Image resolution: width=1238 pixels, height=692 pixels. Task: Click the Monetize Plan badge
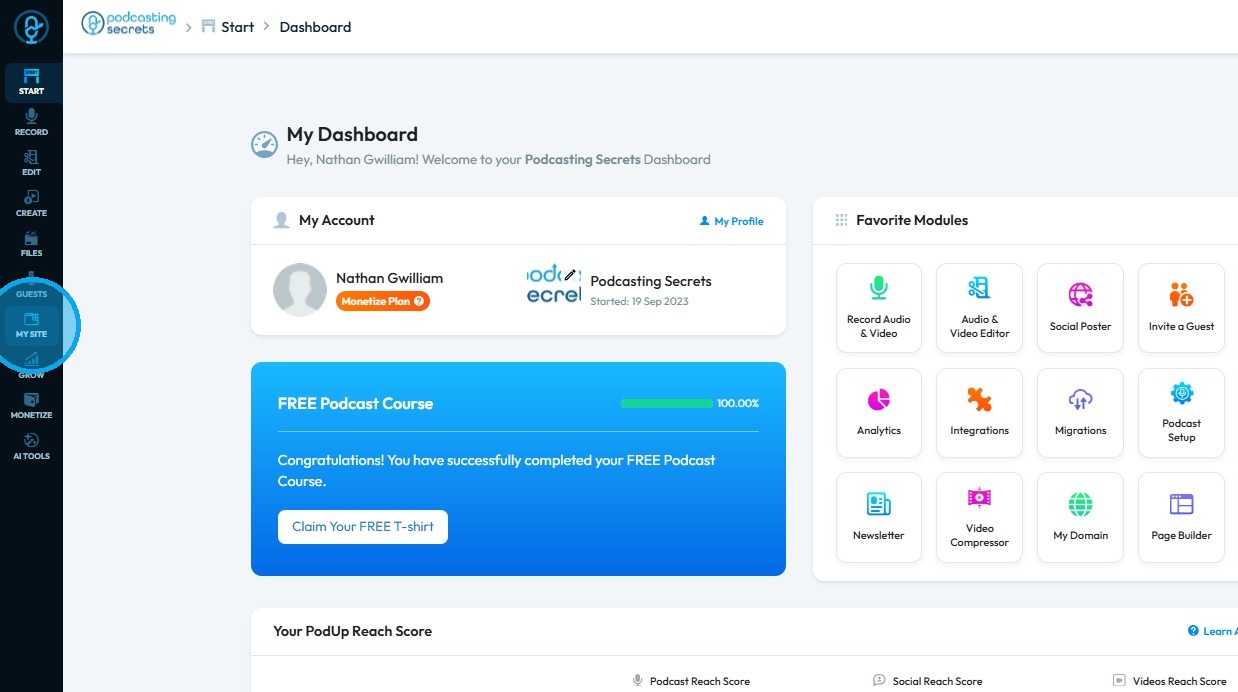[x=383, y=301]
